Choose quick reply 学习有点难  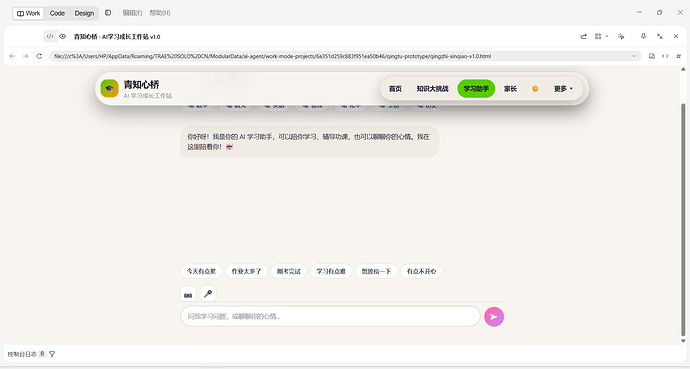pyautogui.click(x=331, y=271)
